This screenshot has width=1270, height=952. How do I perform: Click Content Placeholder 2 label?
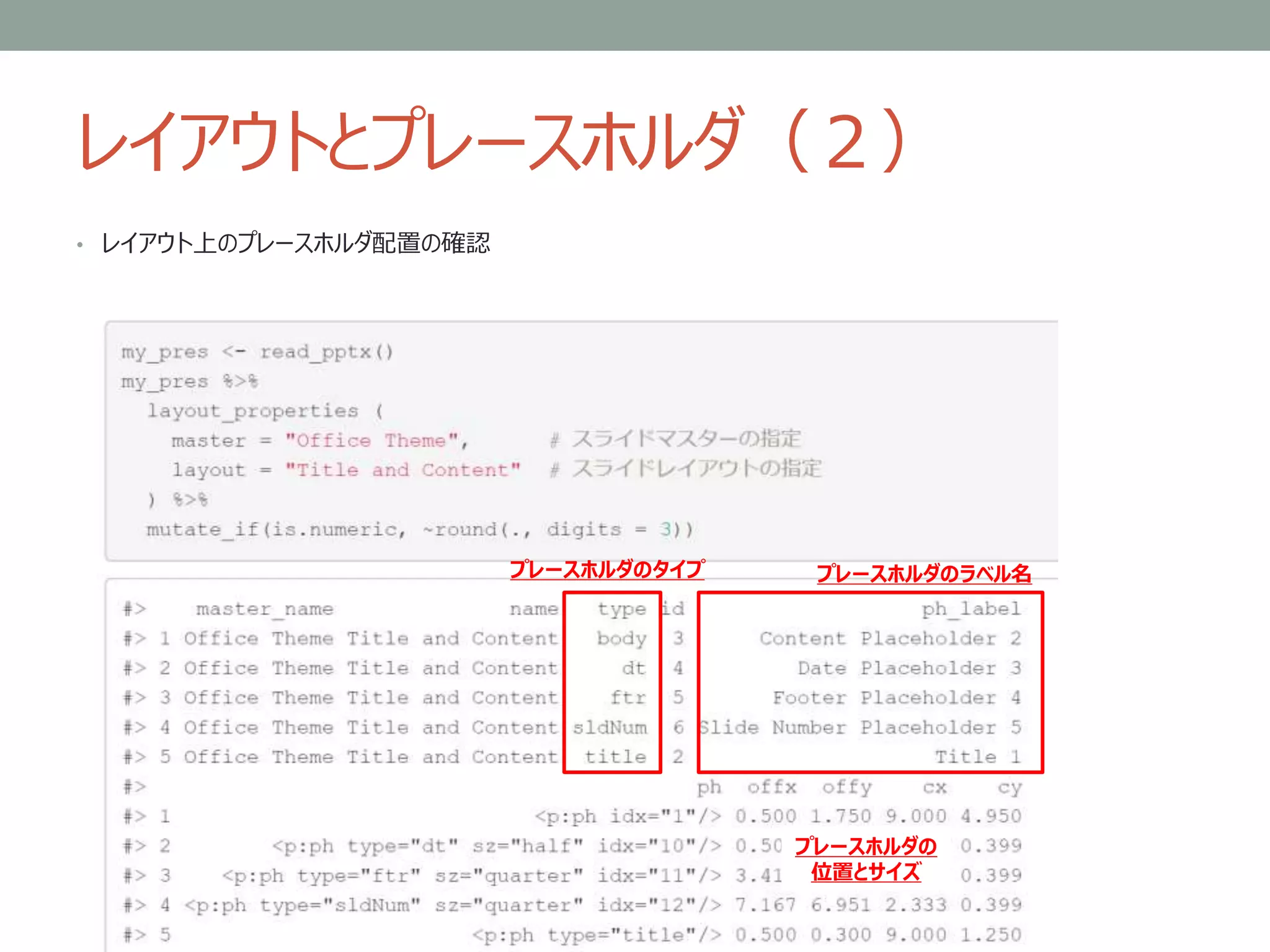coord(890,638)
